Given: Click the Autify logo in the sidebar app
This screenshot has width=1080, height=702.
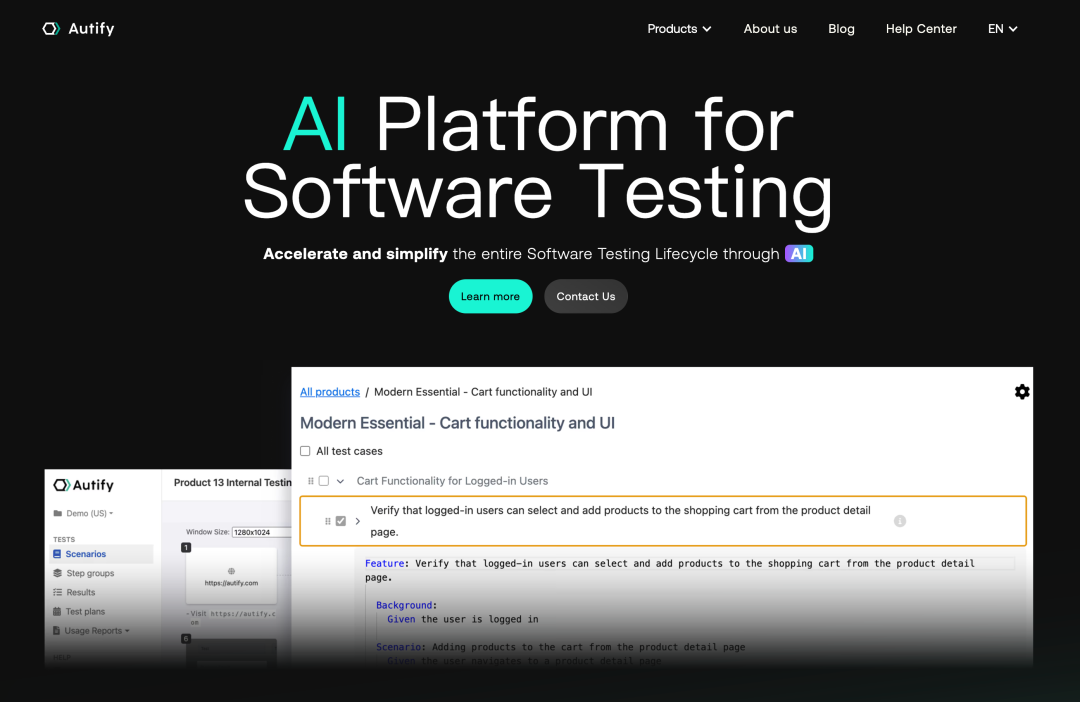Looking at the screenshot, I should 83,485.
